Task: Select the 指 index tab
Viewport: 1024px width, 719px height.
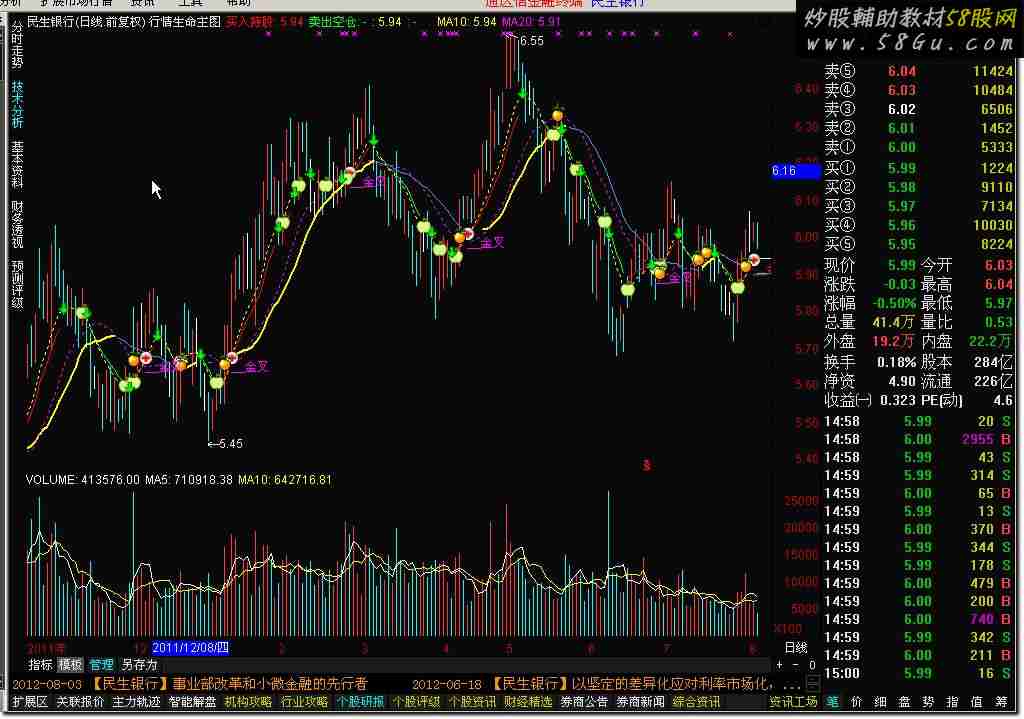Action: [x=953, y=702]
